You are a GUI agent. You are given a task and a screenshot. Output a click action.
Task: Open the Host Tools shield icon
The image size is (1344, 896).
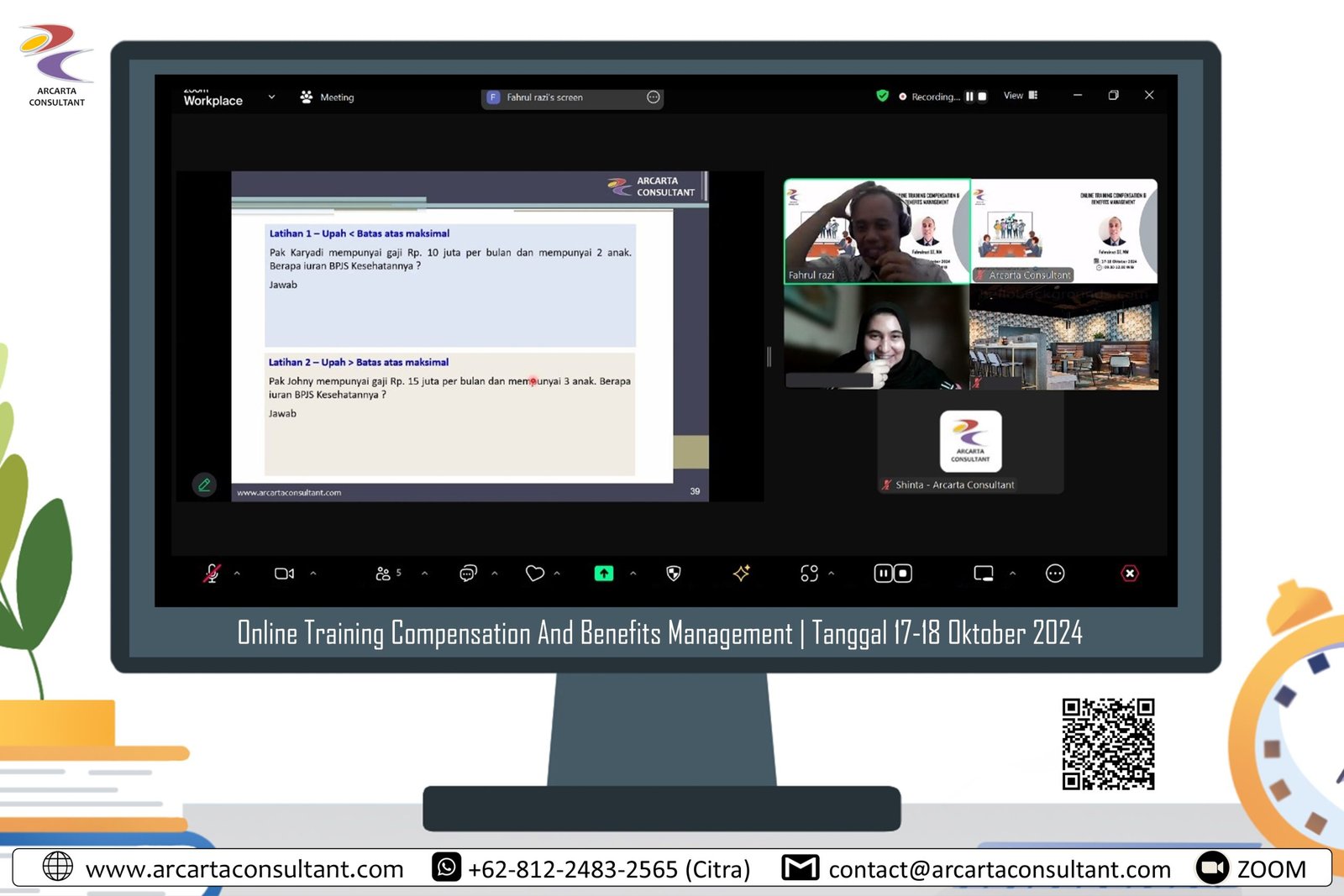click(x=673, y=574)
